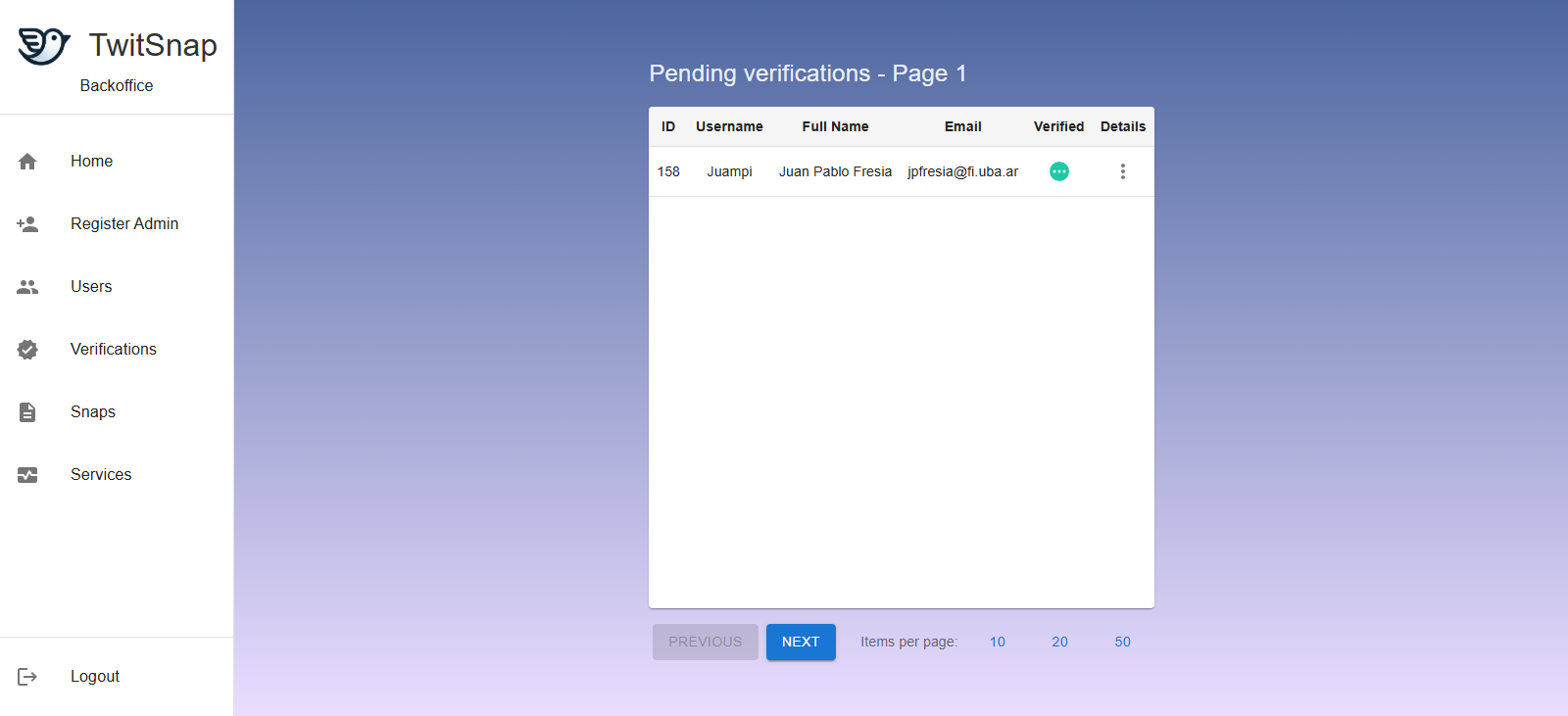Click the Previous page button
This screenshot has height=716, width=1568.
point(705,642)
